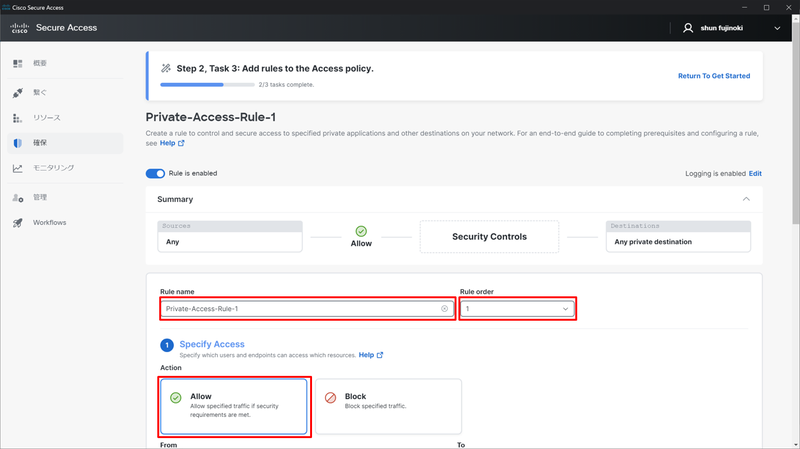This screenshot has width=800, height=449.
Task: Click Edit next to Logging is enabled
Action: click(x=755, y=173)
